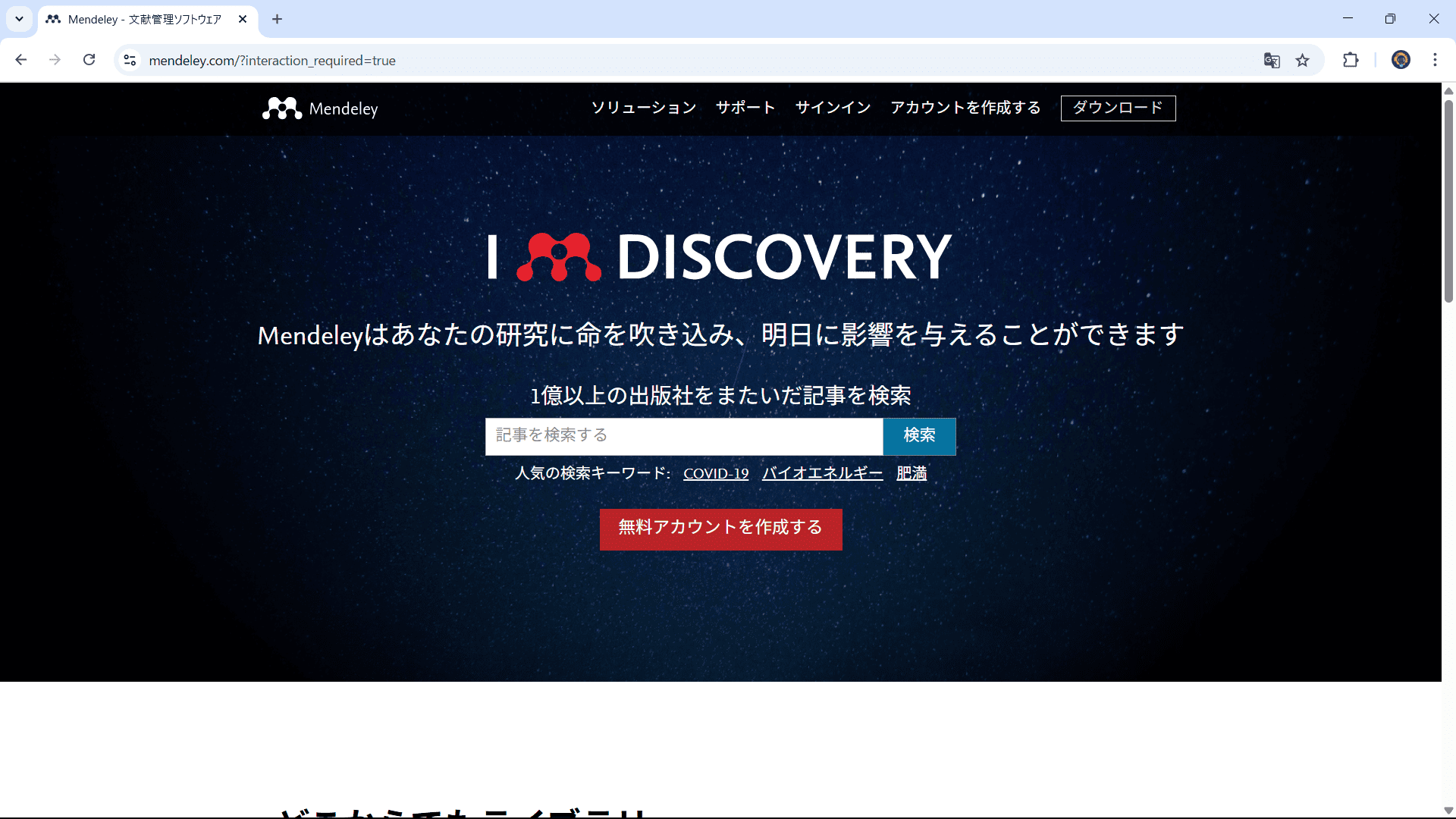
Task: Open a new tab with plus button
Action: click(x=277, y=19)
